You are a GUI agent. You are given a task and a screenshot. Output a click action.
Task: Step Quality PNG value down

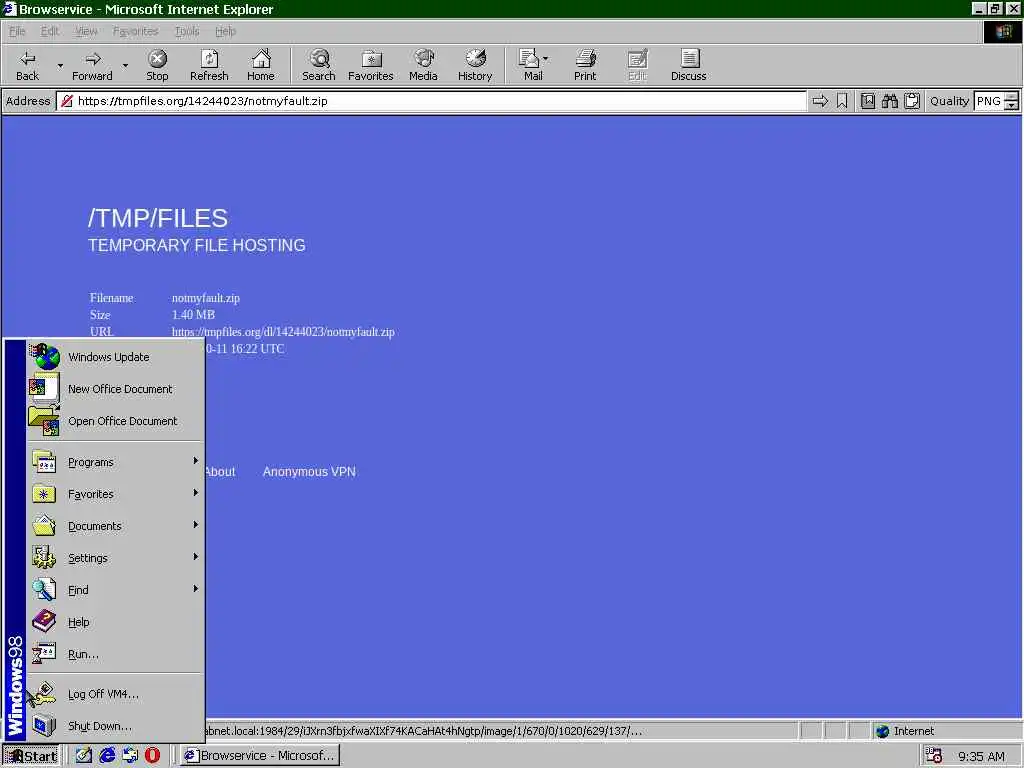1011,105
